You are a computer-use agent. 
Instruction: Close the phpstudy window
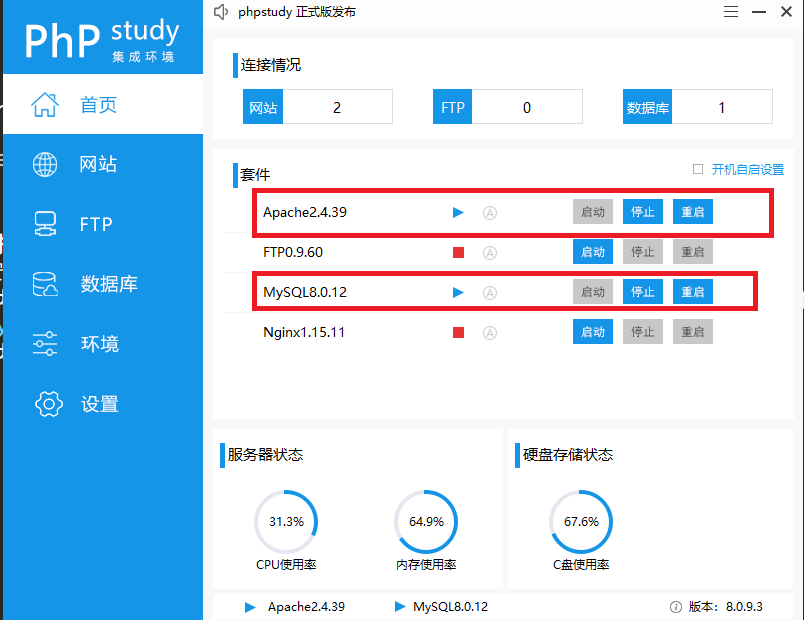click(786, 11)
